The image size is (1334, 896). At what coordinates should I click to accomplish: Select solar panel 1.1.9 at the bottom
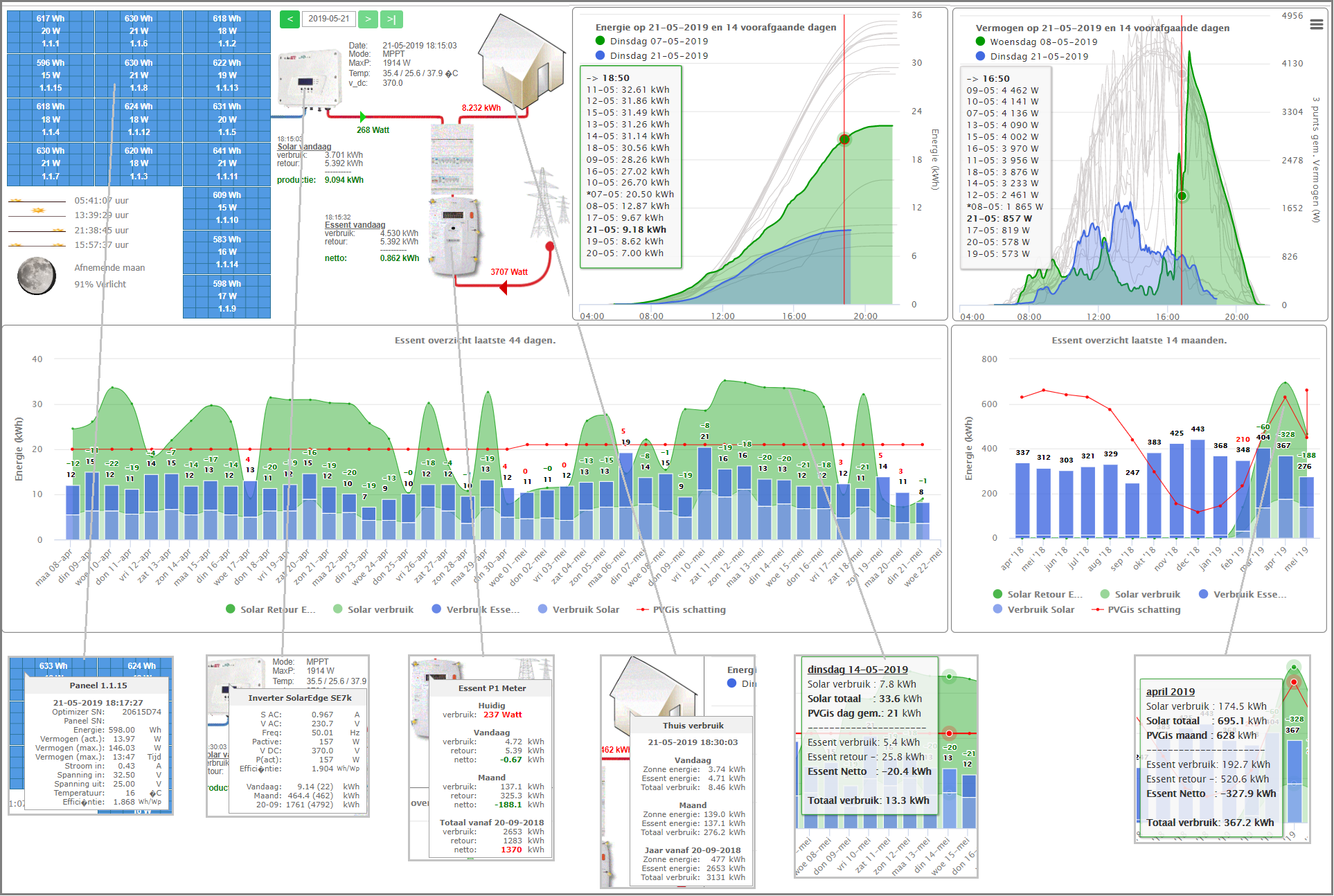(x=226, y=296)
